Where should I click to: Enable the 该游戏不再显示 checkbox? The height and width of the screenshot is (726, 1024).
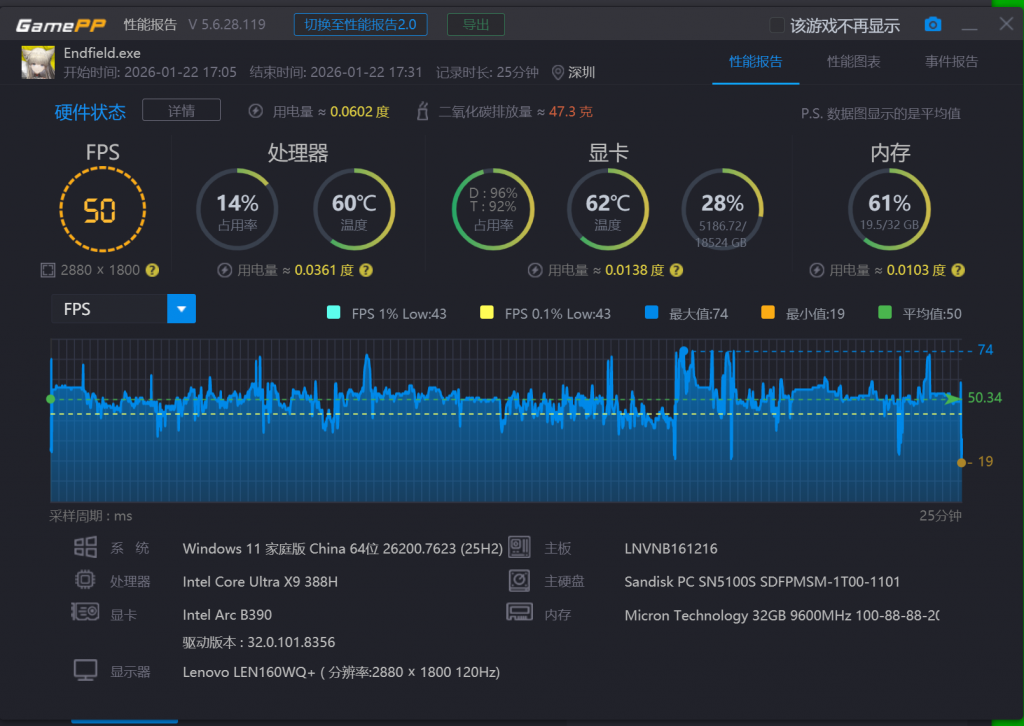pyautogui.click(x=777, y=25)
